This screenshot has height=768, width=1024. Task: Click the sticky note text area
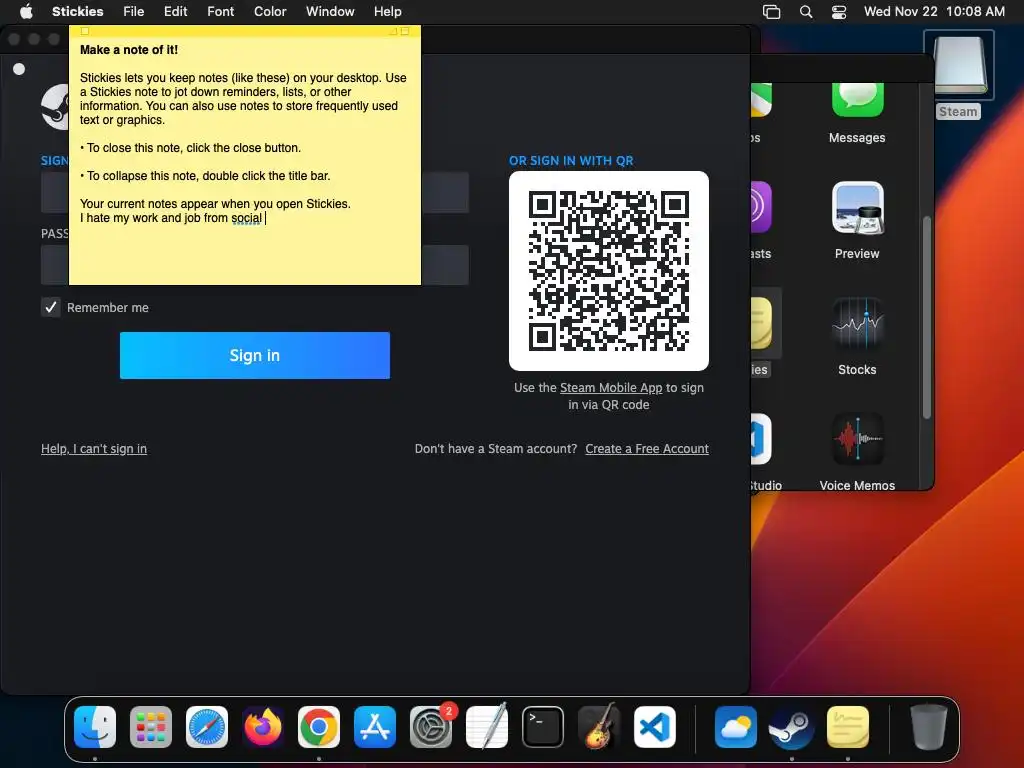pyautogui.click(x=245, y=161)
